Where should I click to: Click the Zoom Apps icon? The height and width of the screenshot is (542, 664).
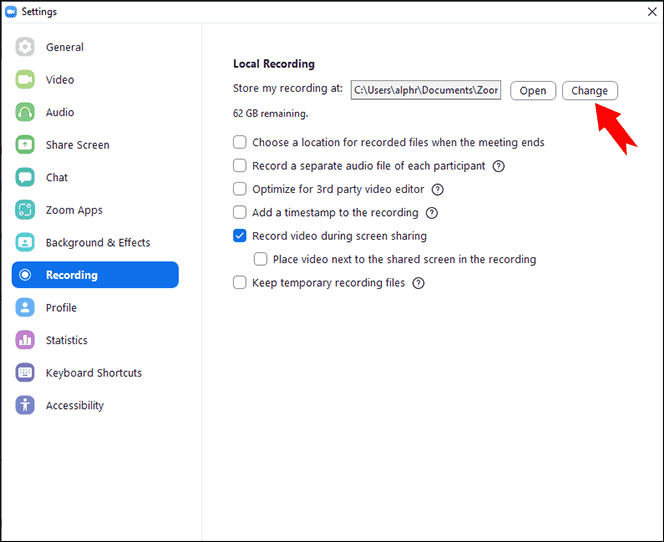(25, 210)
